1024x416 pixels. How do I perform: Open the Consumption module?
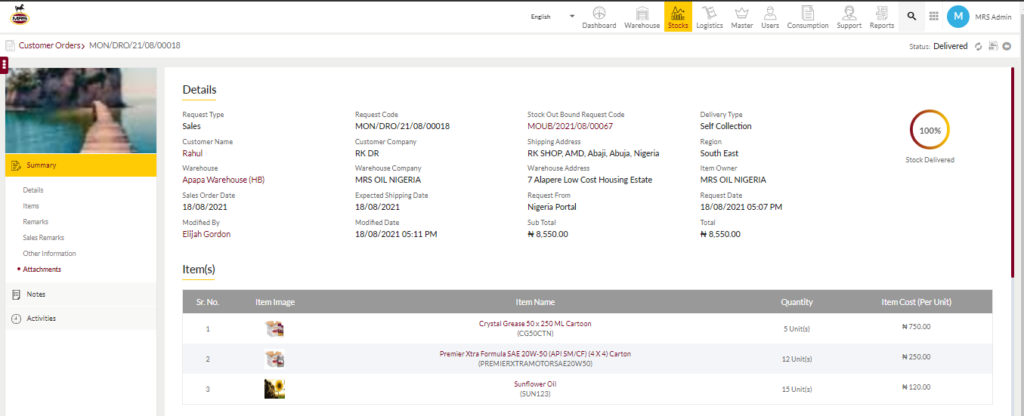808,17
